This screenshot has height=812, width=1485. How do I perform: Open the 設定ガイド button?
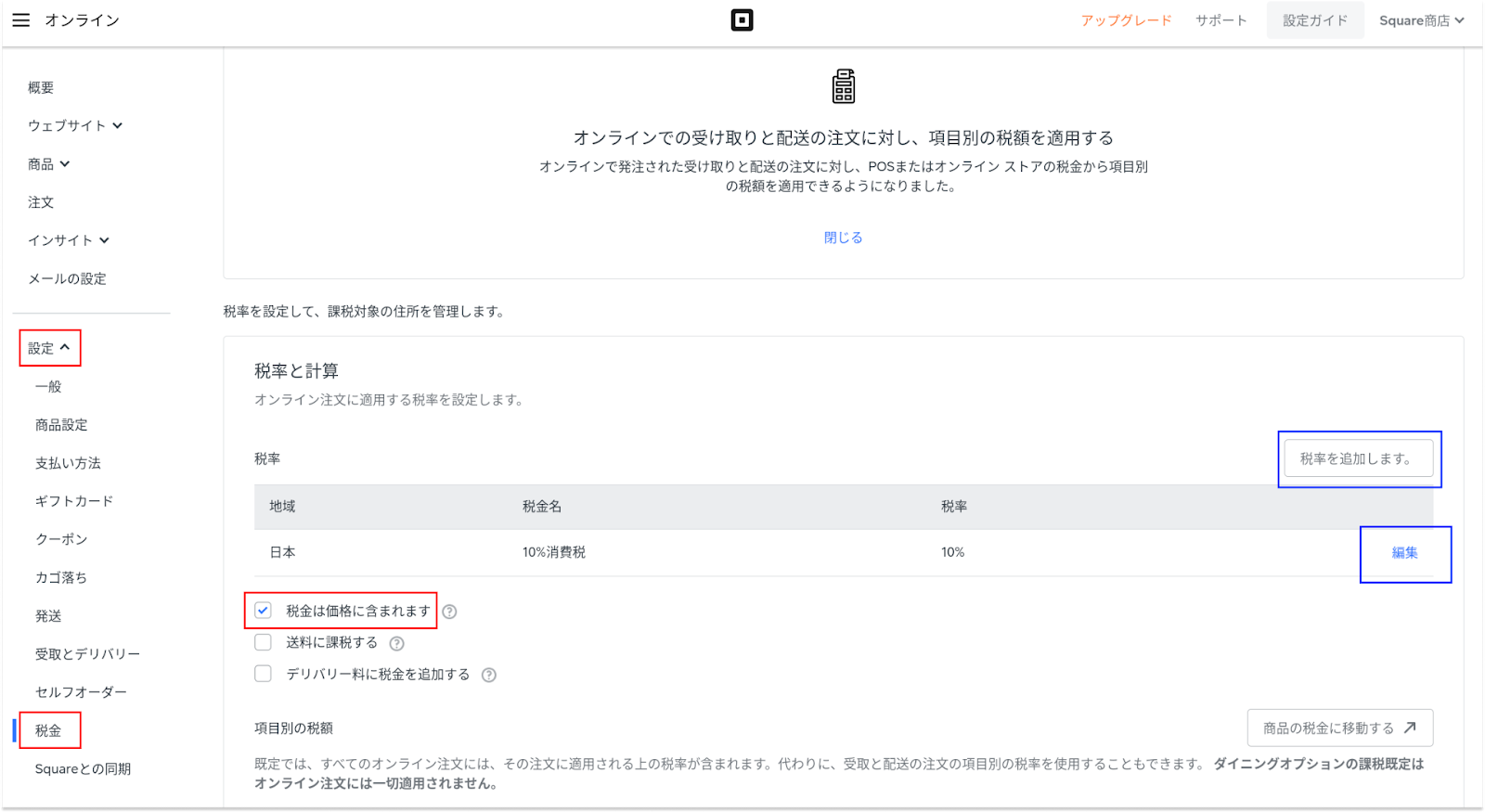coord(1315,20)
